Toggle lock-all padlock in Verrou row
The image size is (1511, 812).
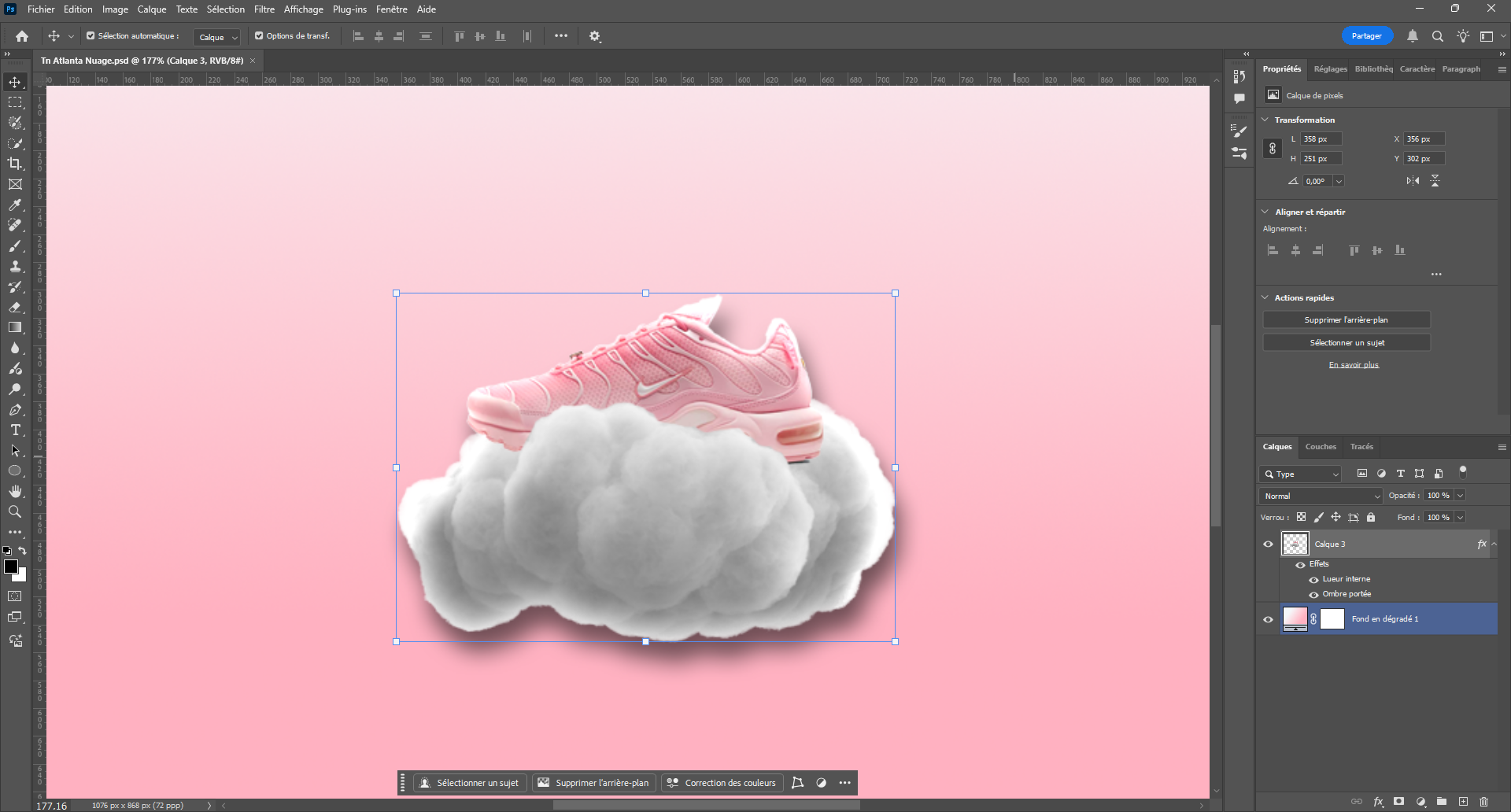pyautogui.click(x=1371, y=517)
